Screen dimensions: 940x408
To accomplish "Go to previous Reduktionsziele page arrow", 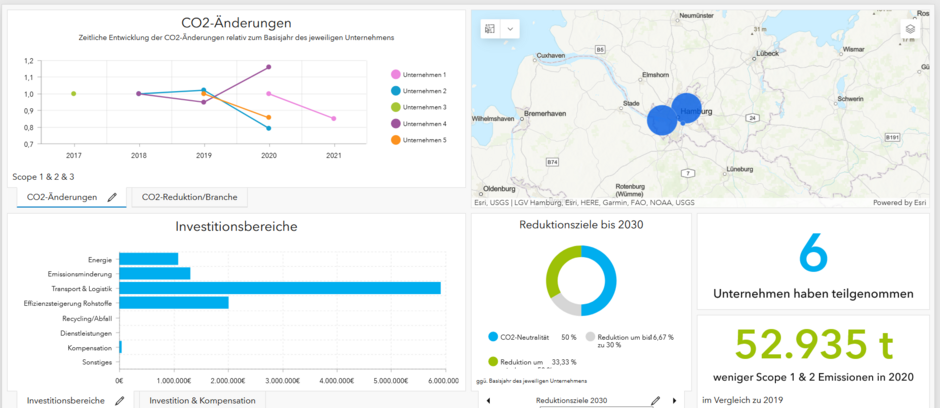I will tap(488, 400).
